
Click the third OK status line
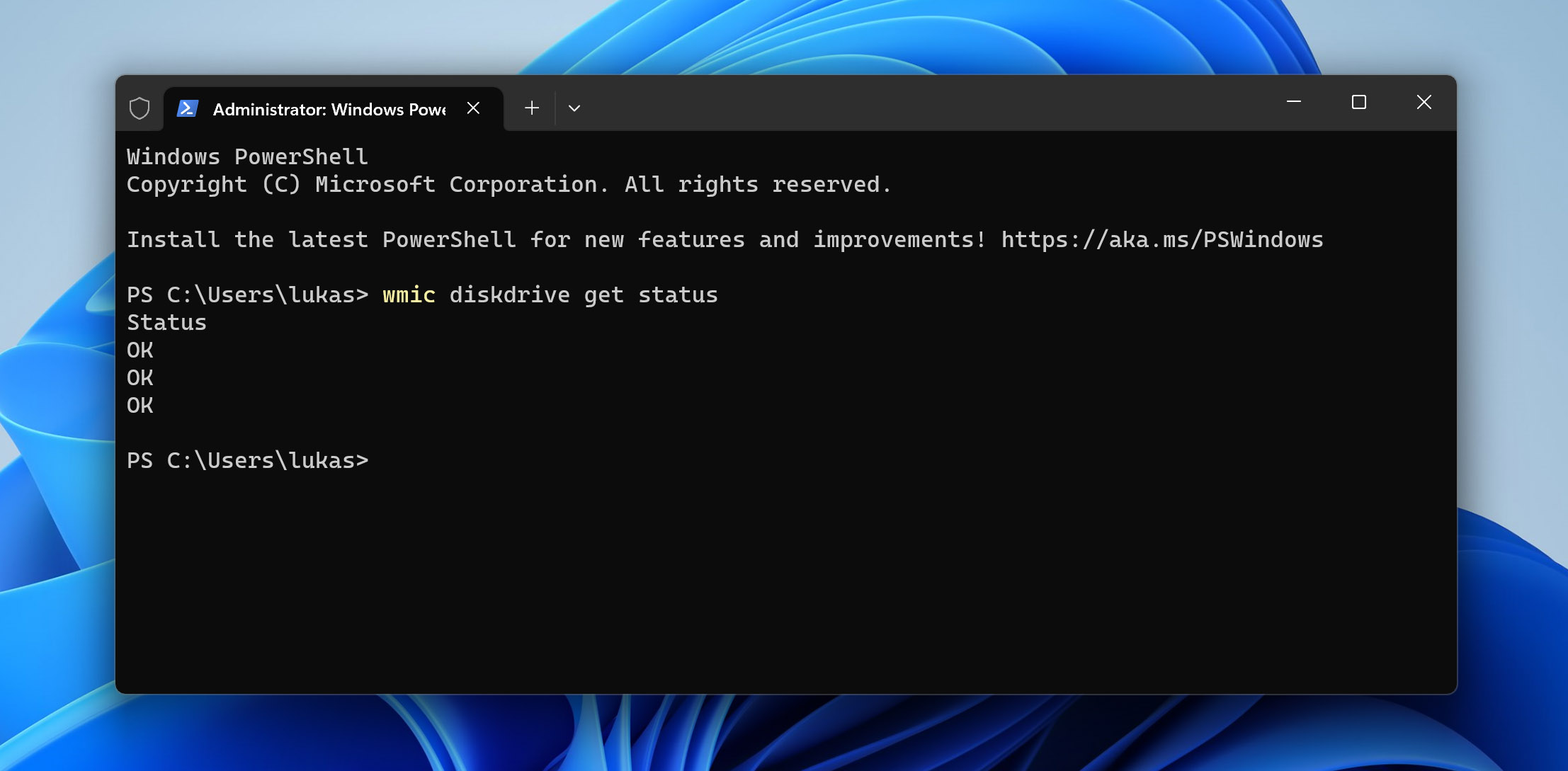[140, 406]
